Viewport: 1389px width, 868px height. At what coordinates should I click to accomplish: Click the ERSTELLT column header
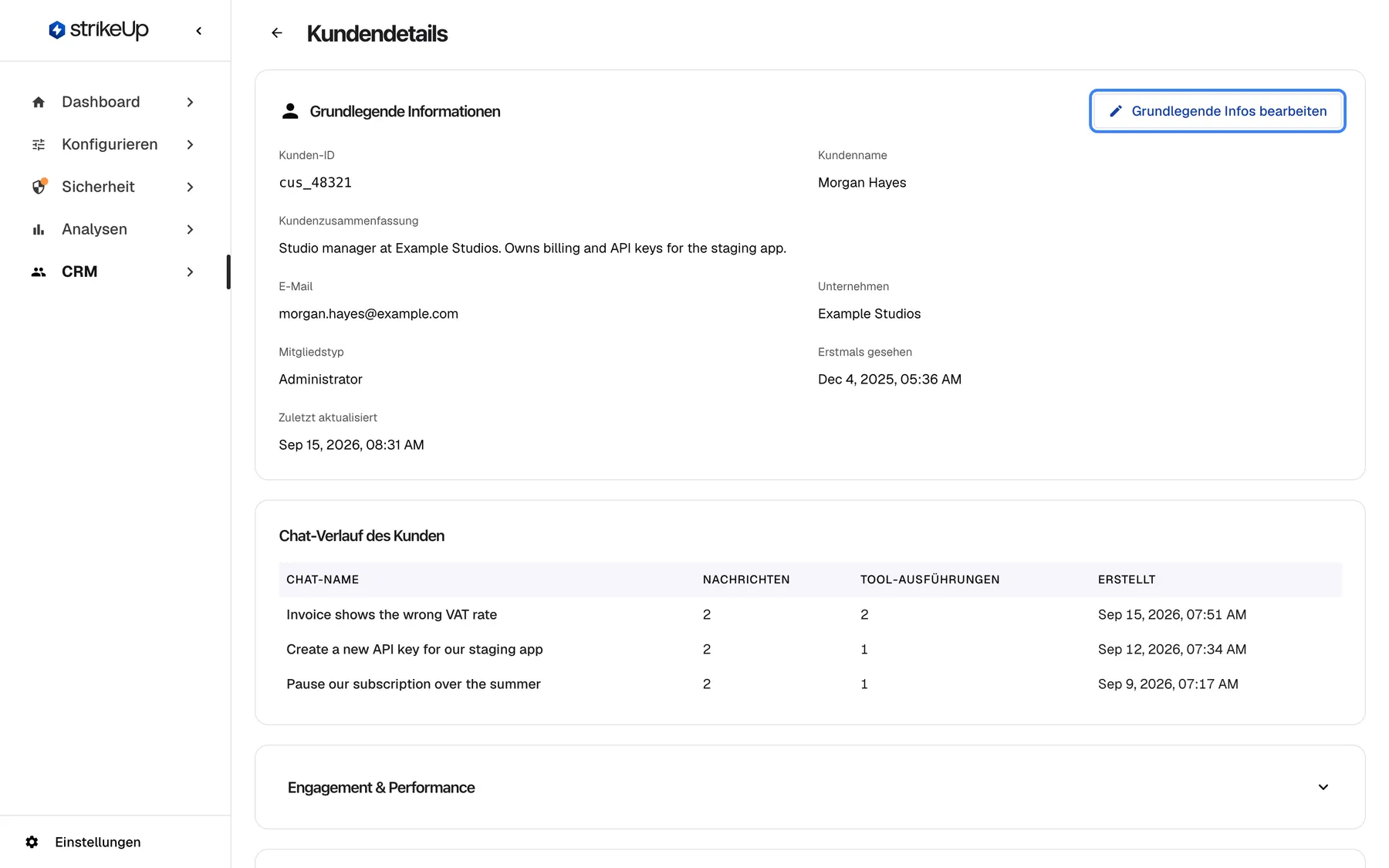coord(1127,579)
